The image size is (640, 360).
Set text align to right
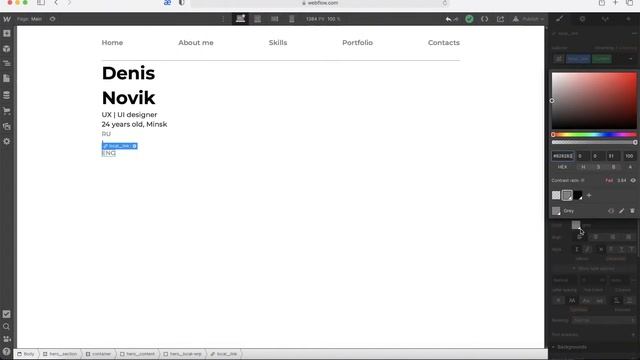(x=612, y=237)
